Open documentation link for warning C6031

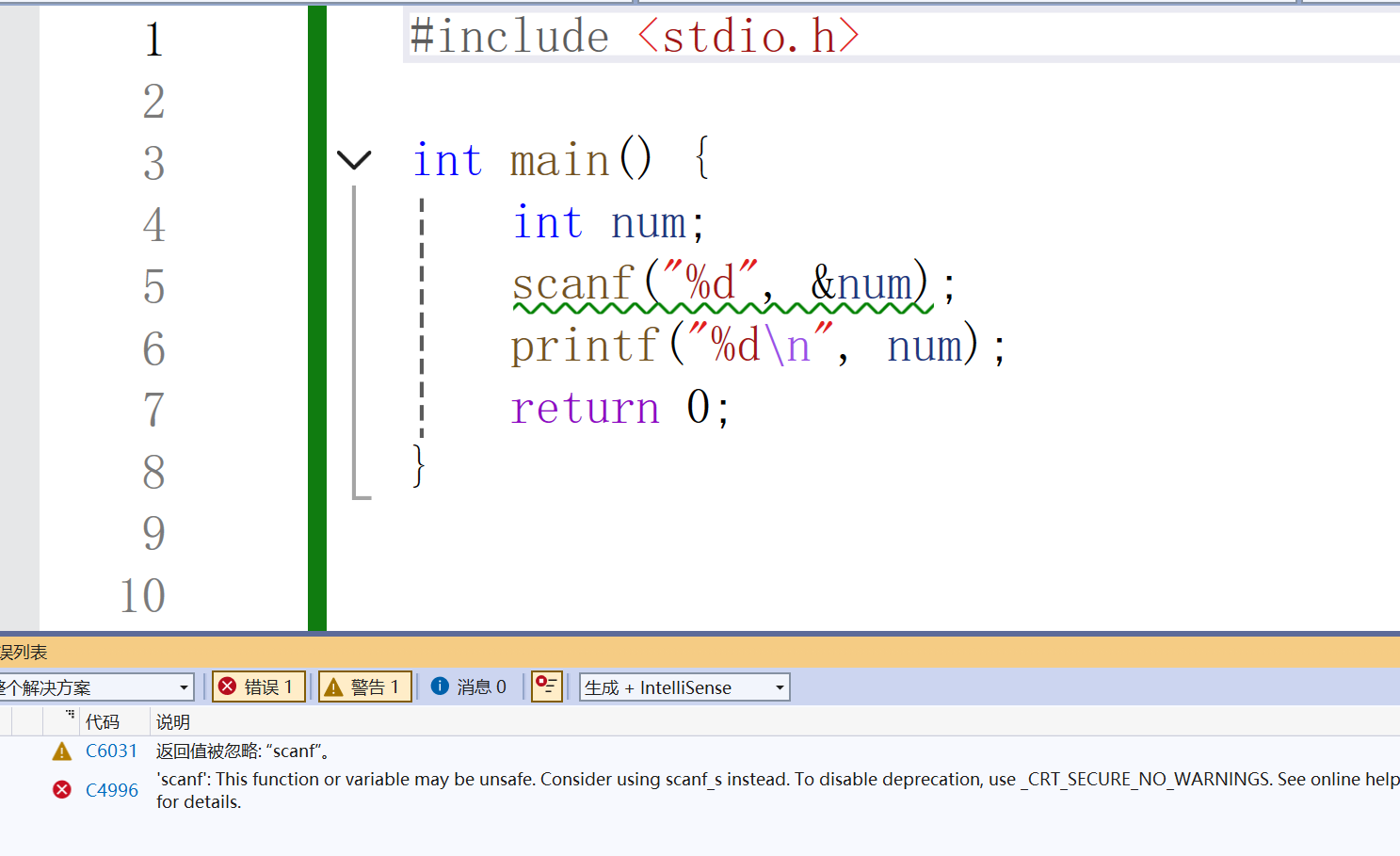(x=111, y=751)
